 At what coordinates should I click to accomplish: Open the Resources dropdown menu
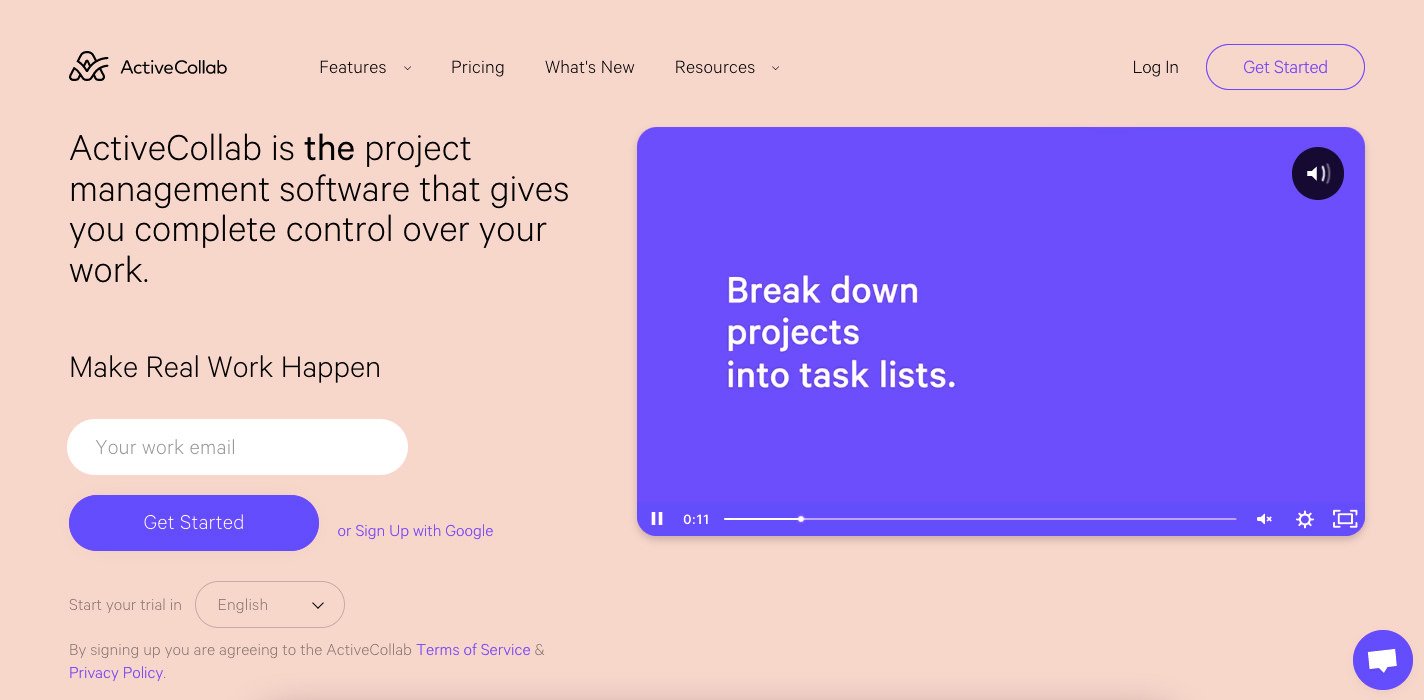(727, 67)
